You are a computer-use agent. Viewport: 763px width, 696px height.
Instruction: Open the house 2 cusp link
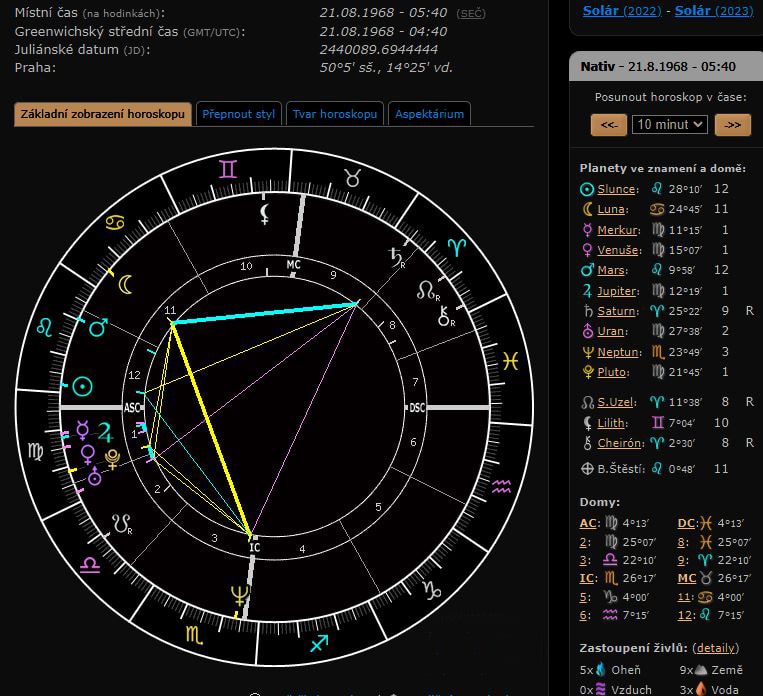[583, 542]
